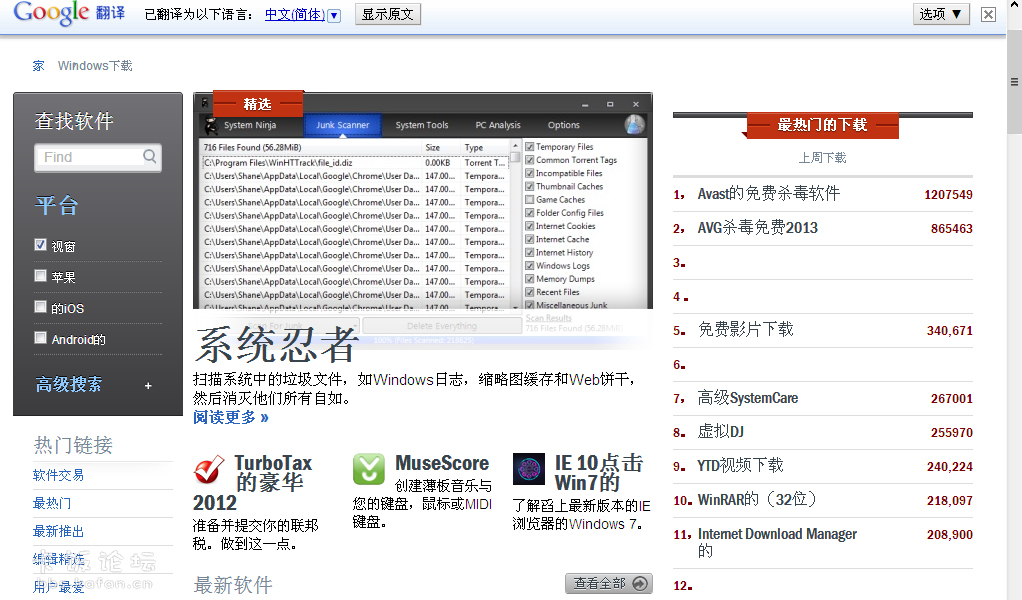Click the plus icon beside 高级搜索
The image size is (1022, 600).
[x=148, y=386]
